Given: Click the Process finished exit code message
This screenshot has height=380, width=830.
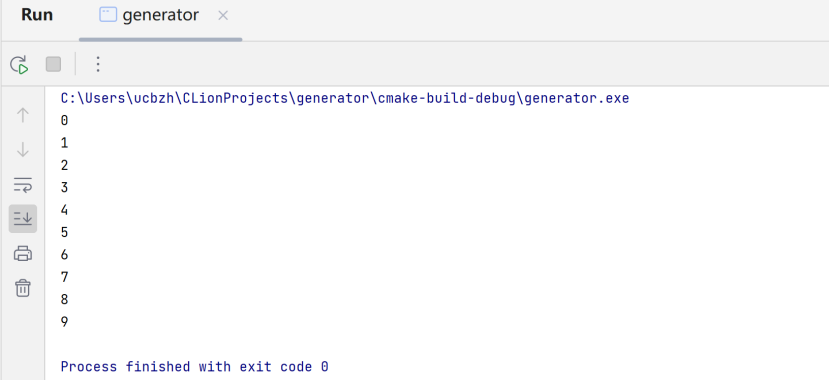Looking at the screenshot, I should pos(195,366).
